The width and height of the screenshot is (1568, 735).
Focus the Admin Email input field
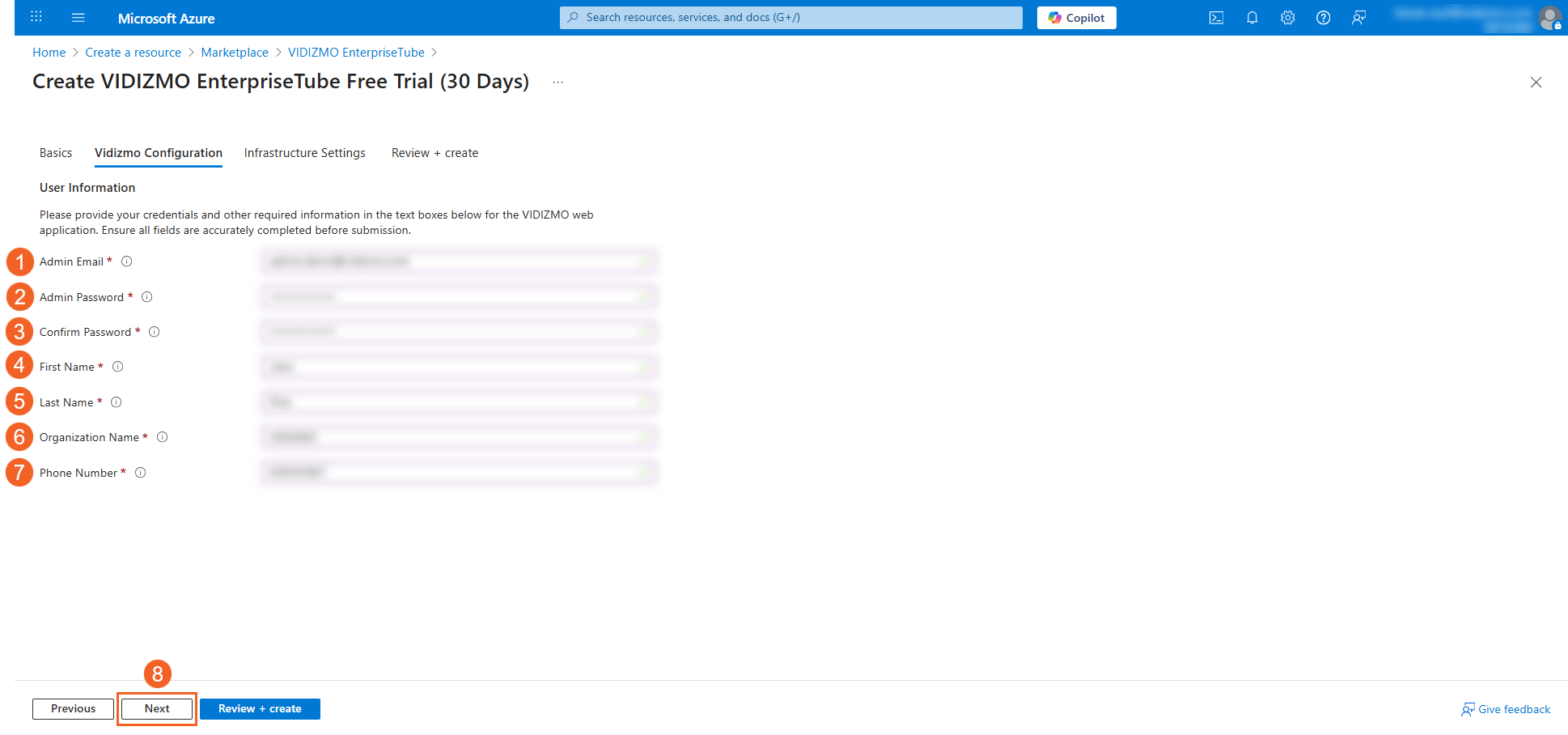[x=458, y=261]
